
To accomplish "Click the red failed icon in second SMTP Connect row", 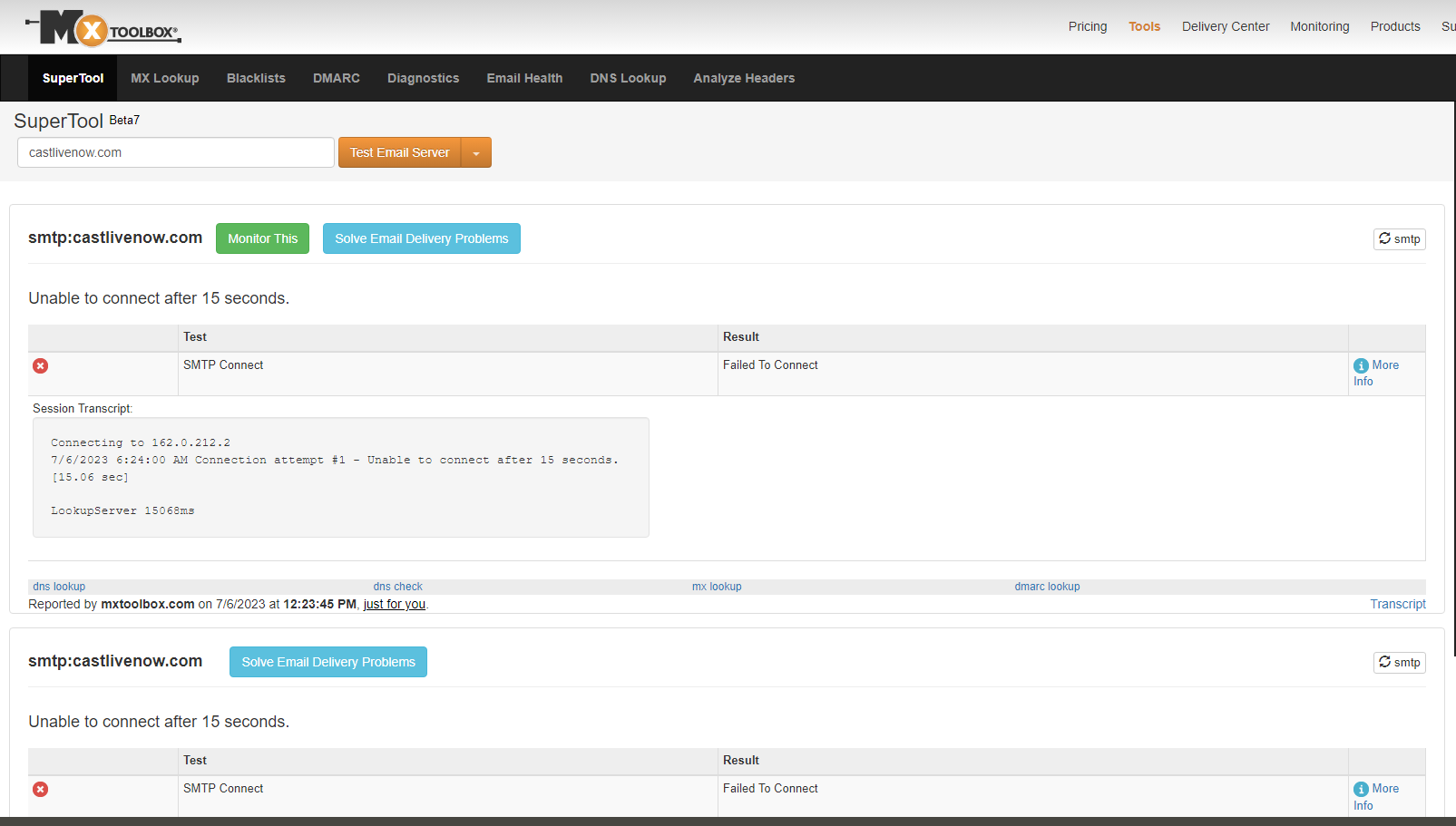I will point(41,789).
